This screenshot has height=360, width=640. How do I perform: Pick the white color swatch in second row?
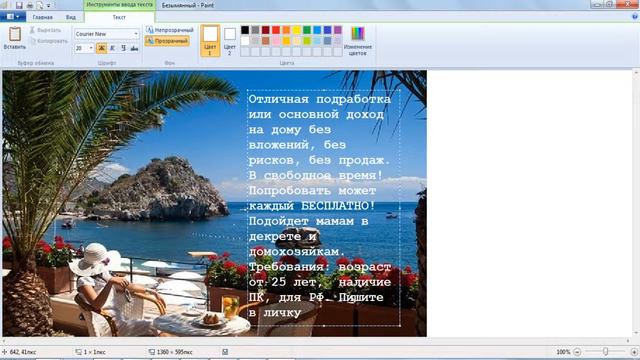point(245,41)
